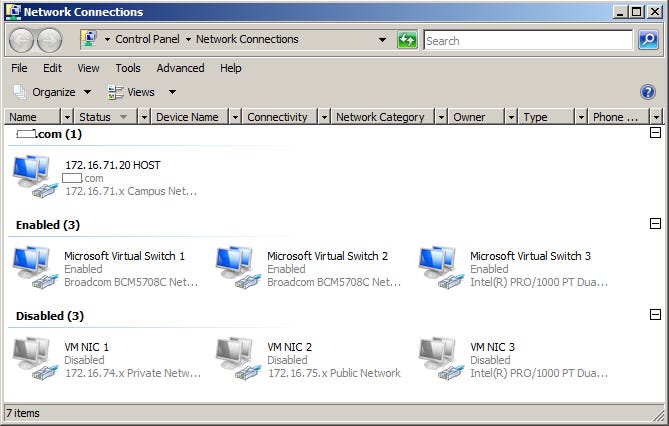The height and width of the screenshot is (426, 669).
Task: Select the disabled VM NIC 3 icon
Action: (441, 359)
